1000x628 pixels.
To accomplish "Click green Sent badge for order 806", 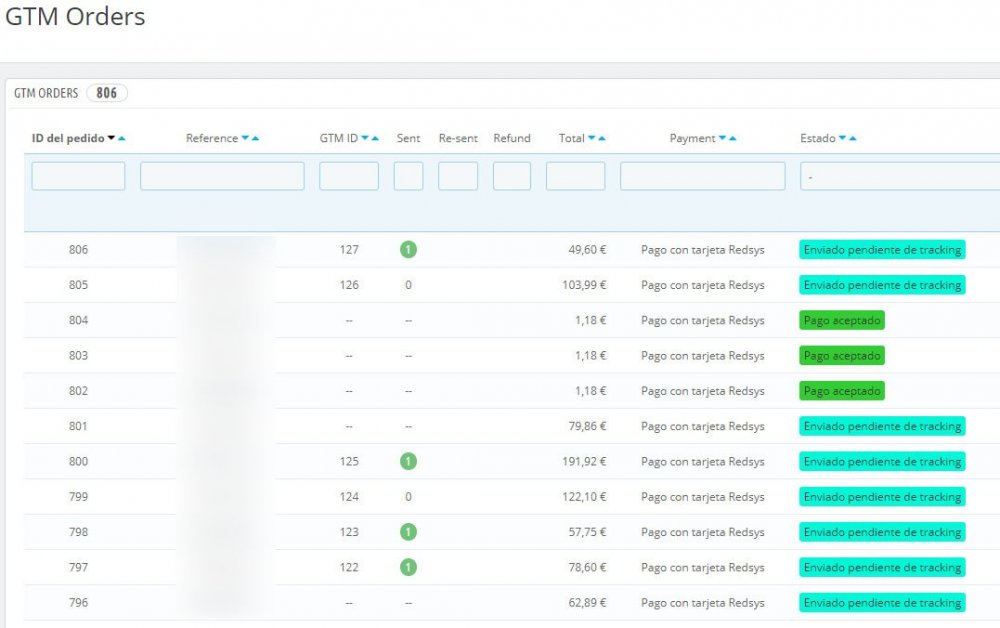I will click(x=408, y=250).
